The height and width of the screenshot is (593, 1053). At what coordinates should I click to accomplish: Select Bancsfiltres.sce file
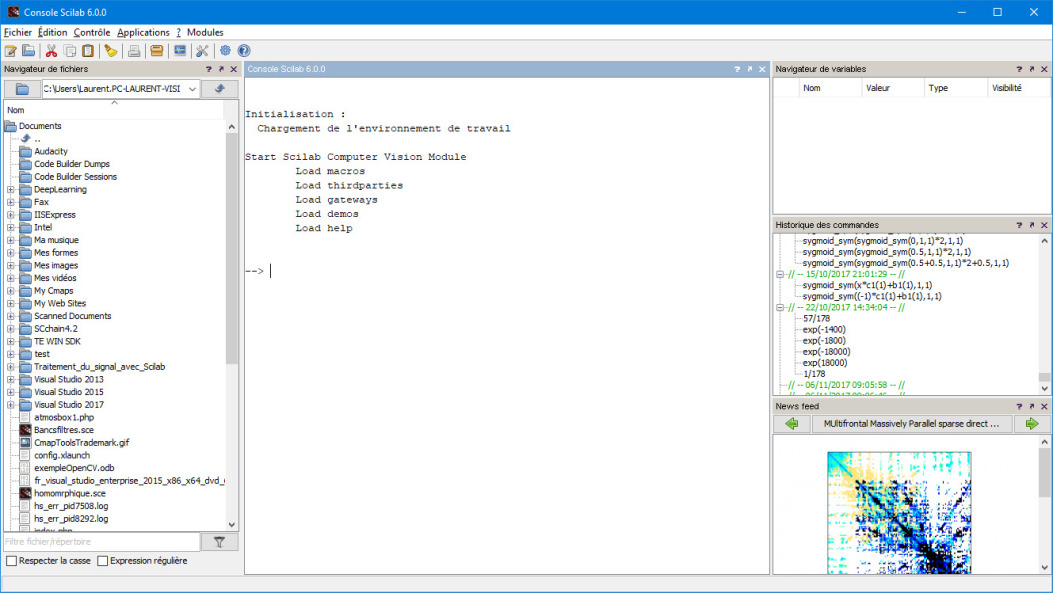pyautogui.click(x=64, y=430)
